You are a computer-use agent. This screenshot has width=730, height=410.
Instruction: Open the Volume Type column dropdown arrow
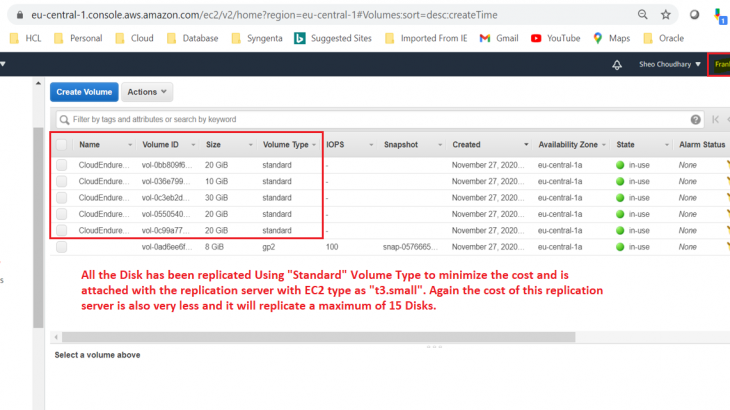[x=314, y=145]
